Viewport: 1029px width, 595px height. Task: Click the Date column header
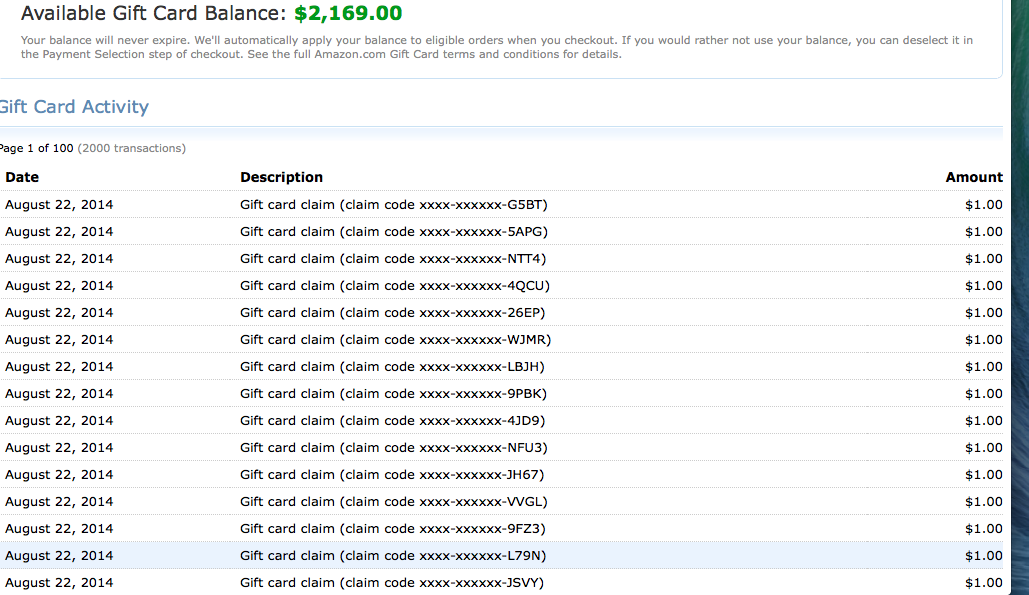(x=22, y=177)
